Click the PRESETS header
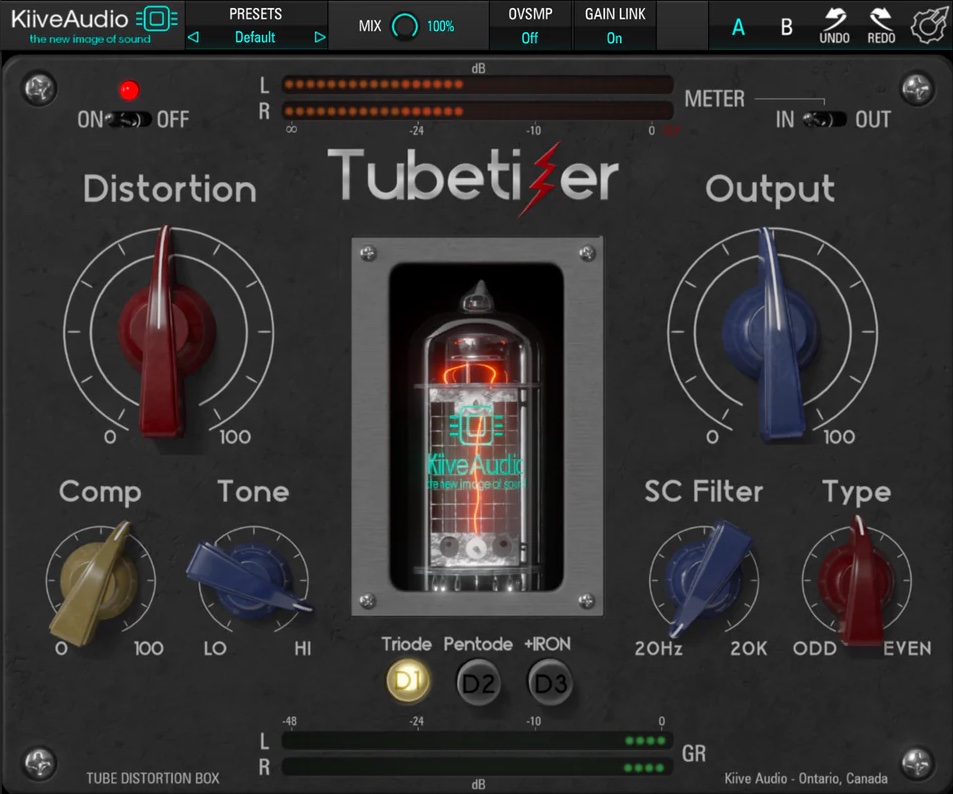 tap(255, 13)
